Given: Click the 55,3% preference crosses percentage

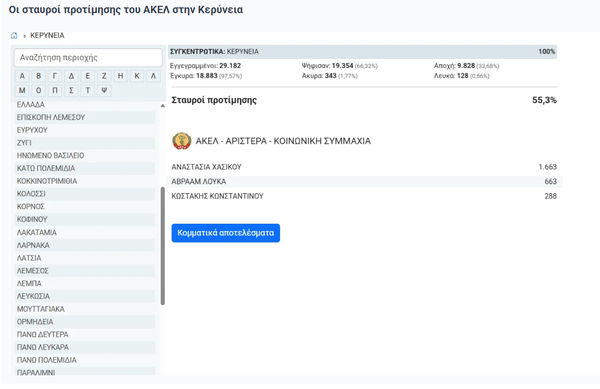Looking at the screenshot, I should coord(545,100).
